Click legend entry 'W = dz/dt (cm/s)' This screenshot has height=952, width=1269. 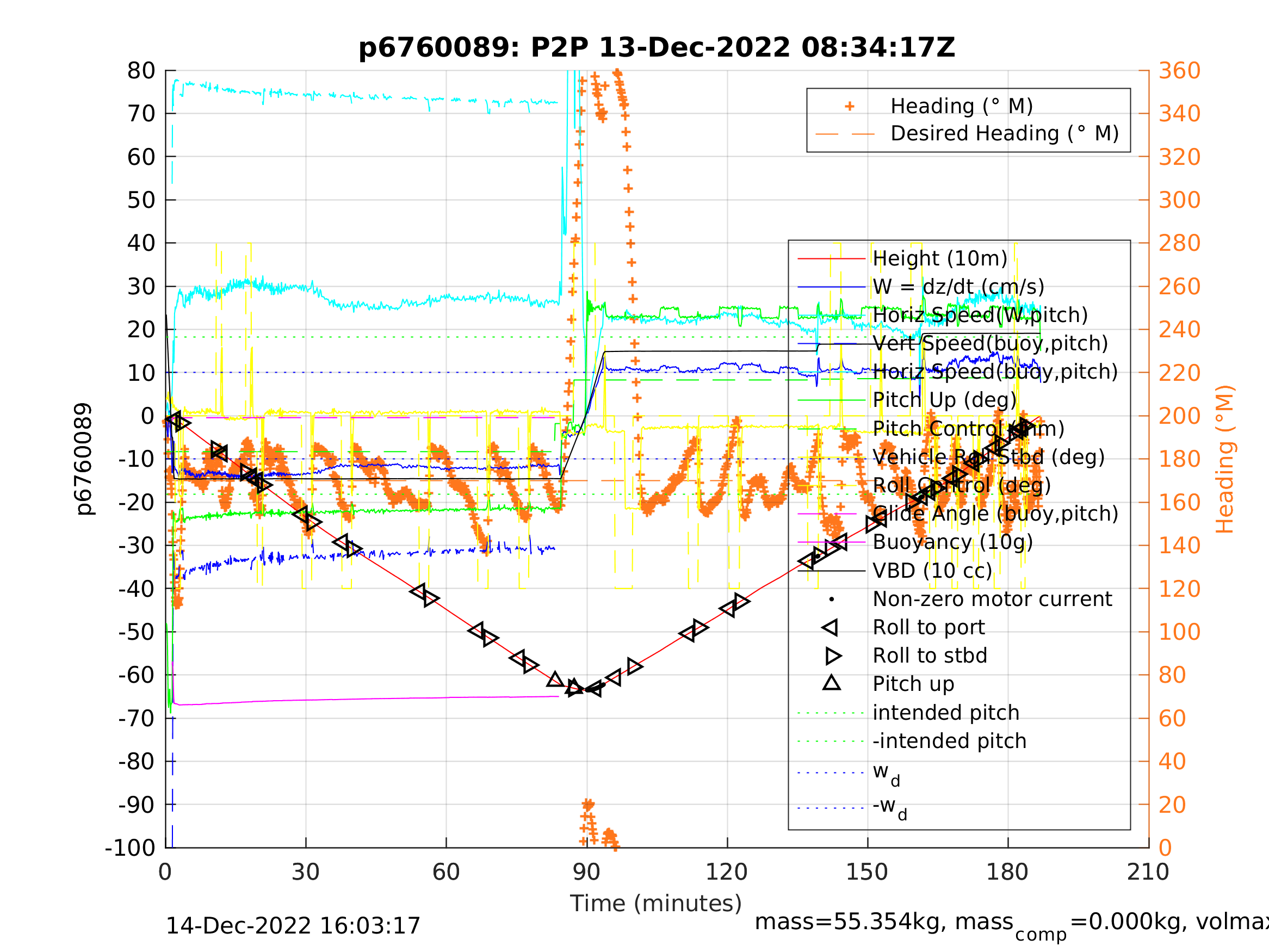point(958,287)
